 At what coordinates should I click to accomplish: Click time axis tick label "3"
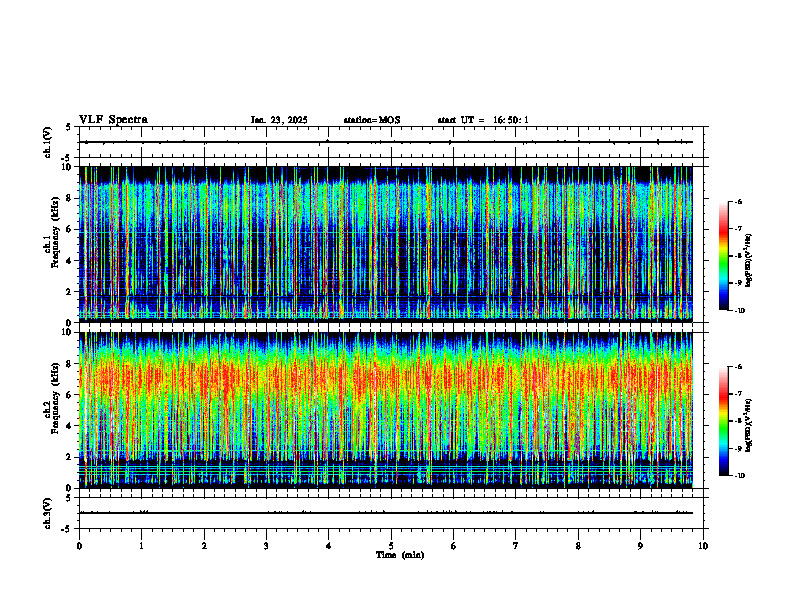(x=266, y=546)
